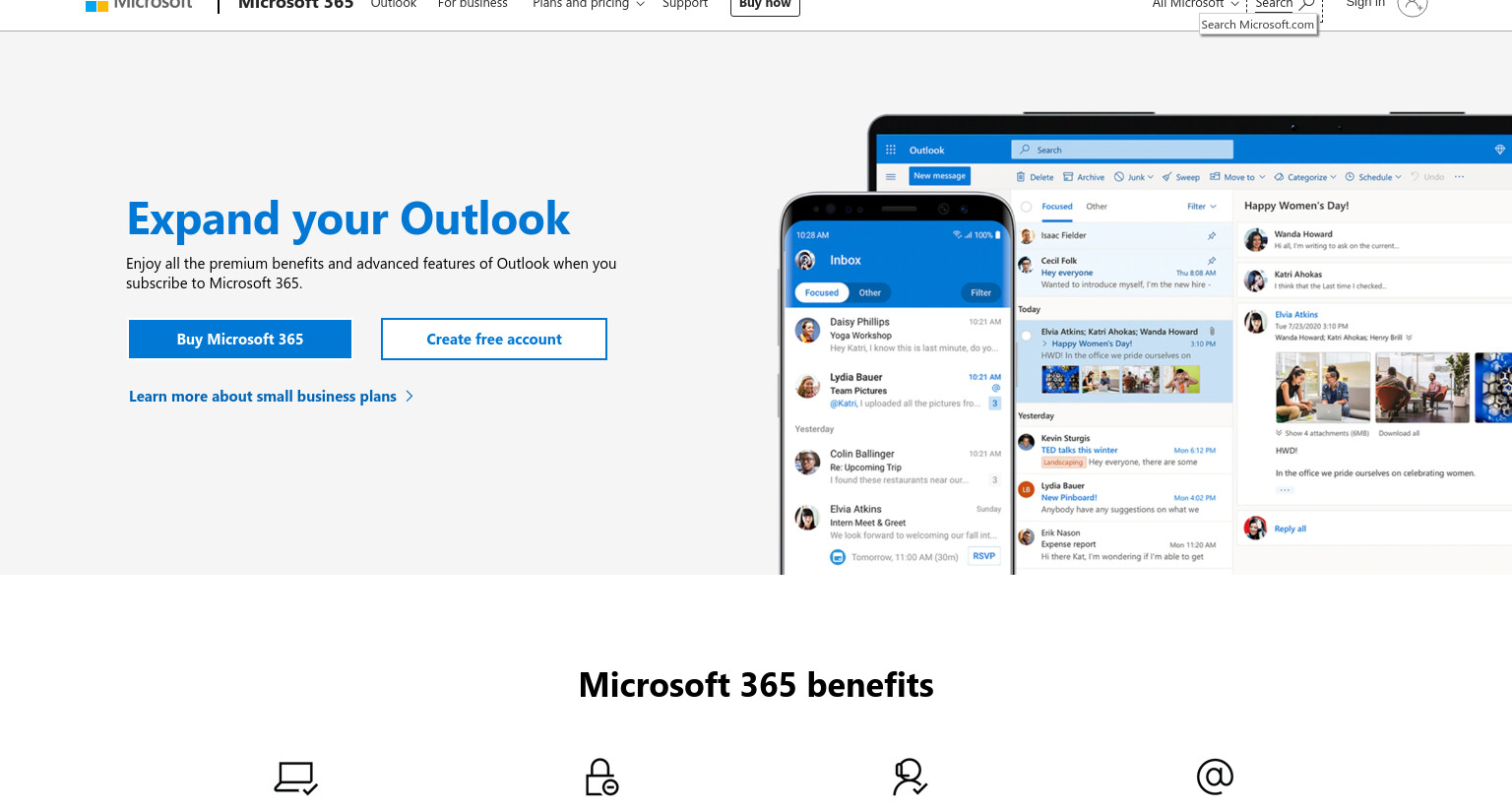This screenshot has height=811, width=1512.
Task: Open the For business nav item
Action: pyautogui.click(x=472, y=5)
